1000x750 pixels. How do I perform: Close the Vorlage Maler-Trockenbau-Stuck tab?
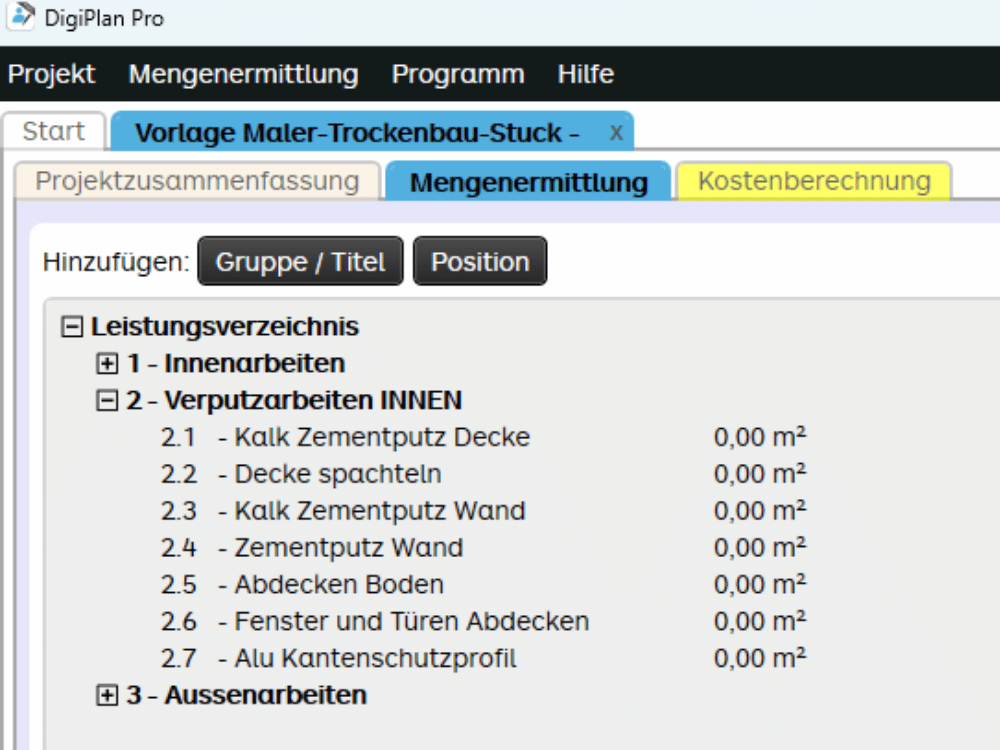click(616, 132)
